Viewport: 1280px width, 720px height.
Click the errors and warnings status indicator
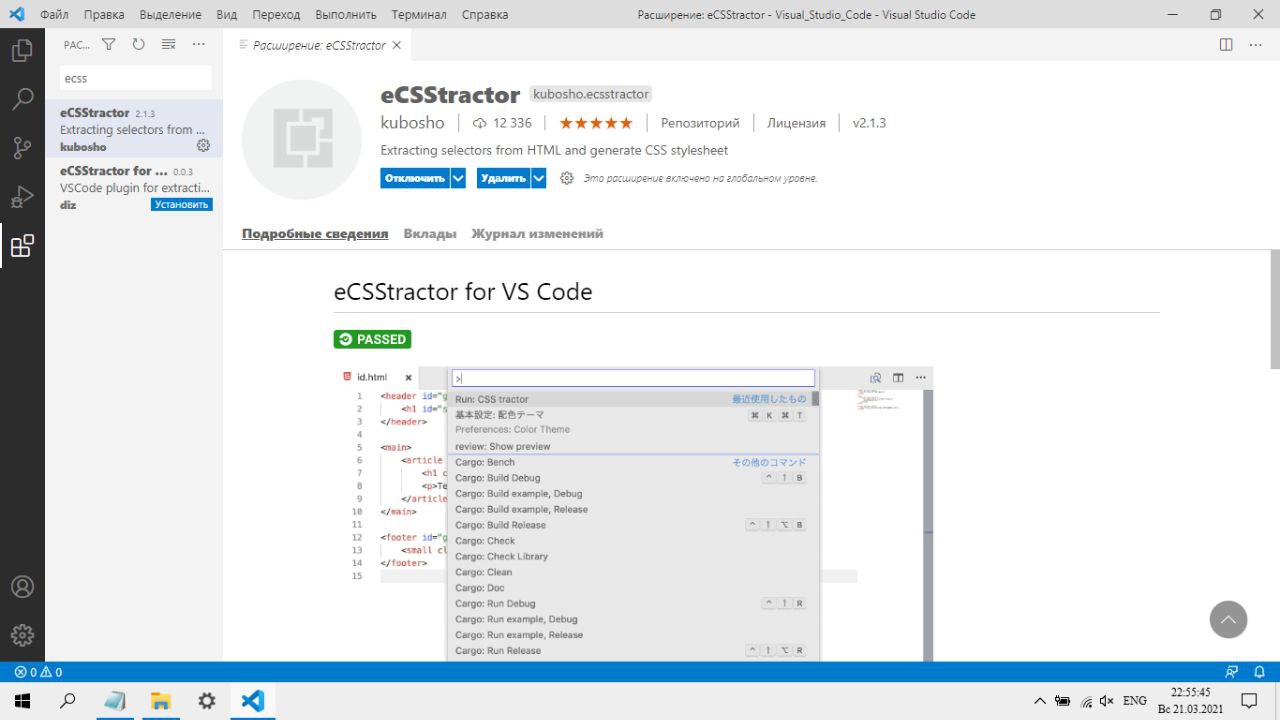tap(38, 672)
